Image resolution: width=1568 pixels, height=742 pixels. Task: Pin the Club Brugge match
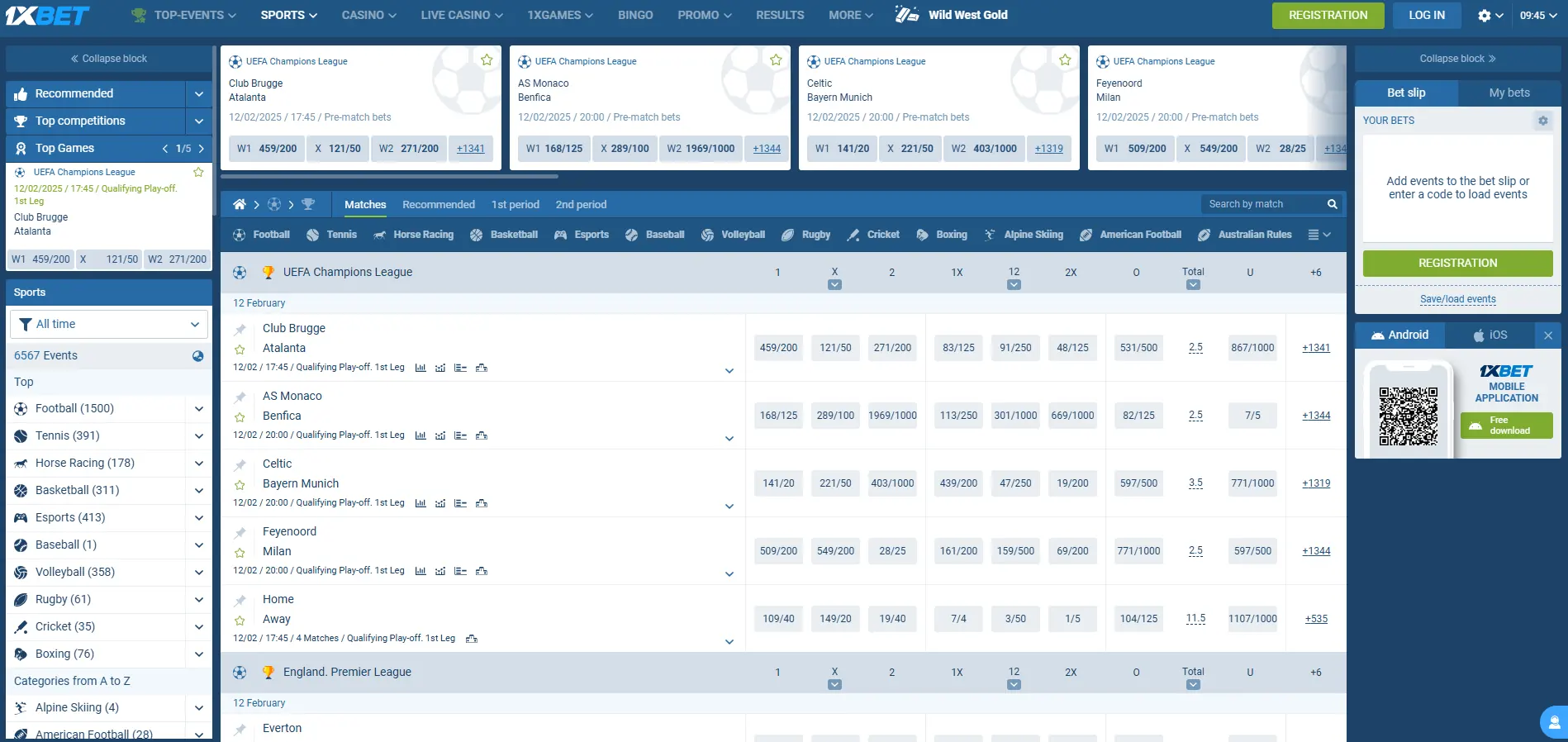click(240, 329)
